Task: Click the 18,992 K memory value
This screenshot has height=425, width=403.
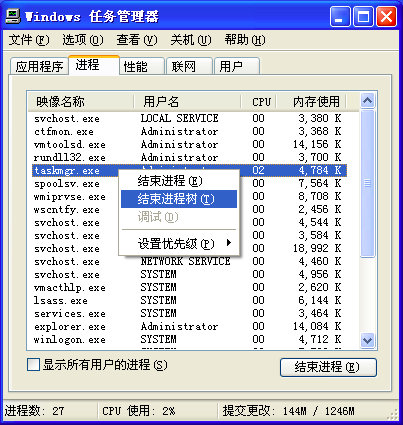Action: pyautogui.click(x=317, y=248)
